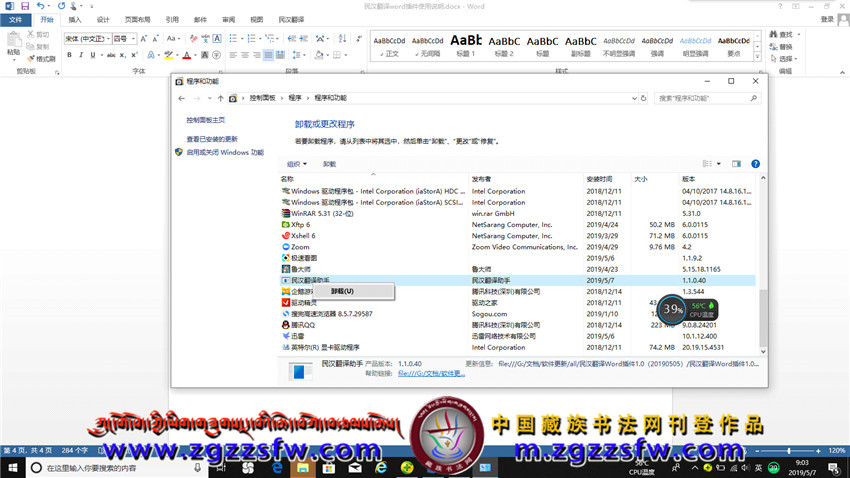Click the numbered list icon in Word
The height and width of the screenshot is (478, 850).
pos(251,38)
